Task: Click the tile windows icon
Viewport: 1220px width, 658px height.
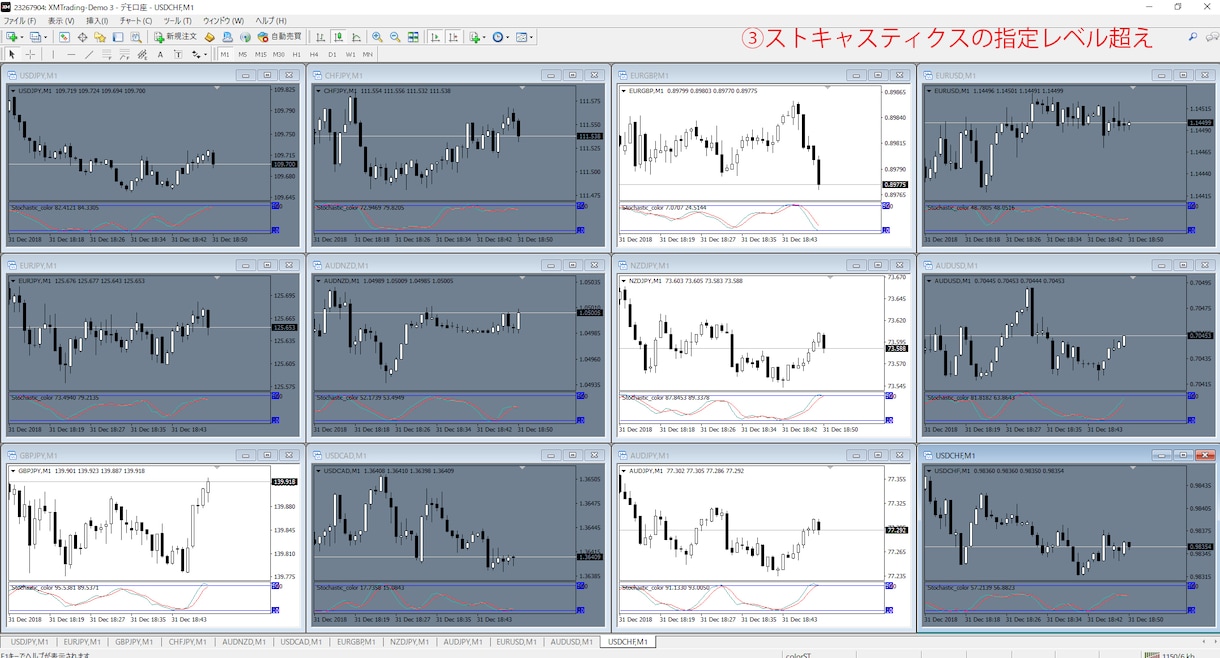Action: (x=413, y=37)
